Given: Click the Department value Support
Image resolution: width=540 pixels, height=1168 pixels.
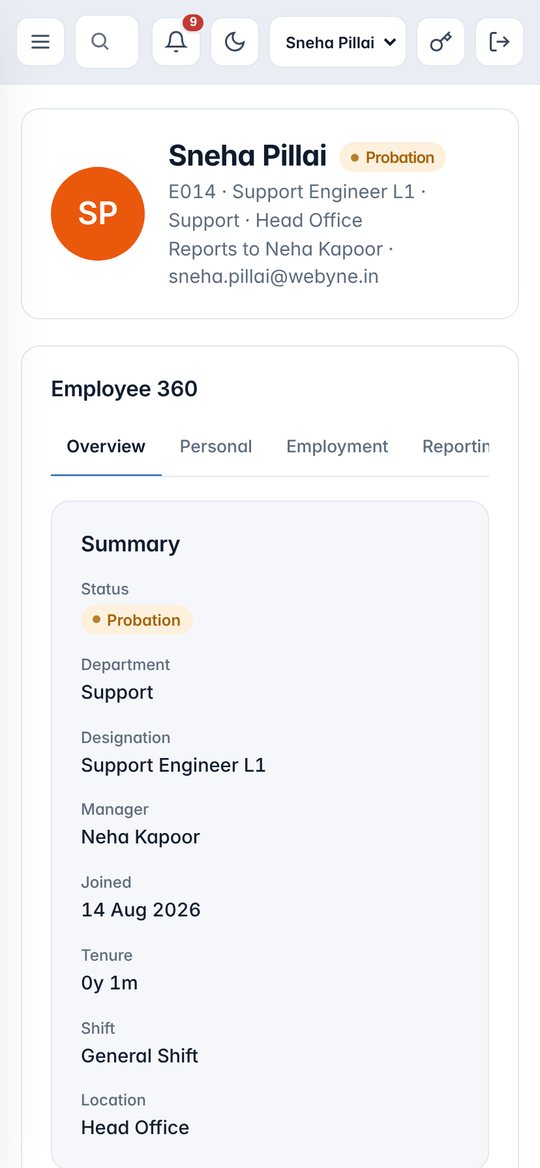Looking at the screenshot, I should click(x=117, y=692).
